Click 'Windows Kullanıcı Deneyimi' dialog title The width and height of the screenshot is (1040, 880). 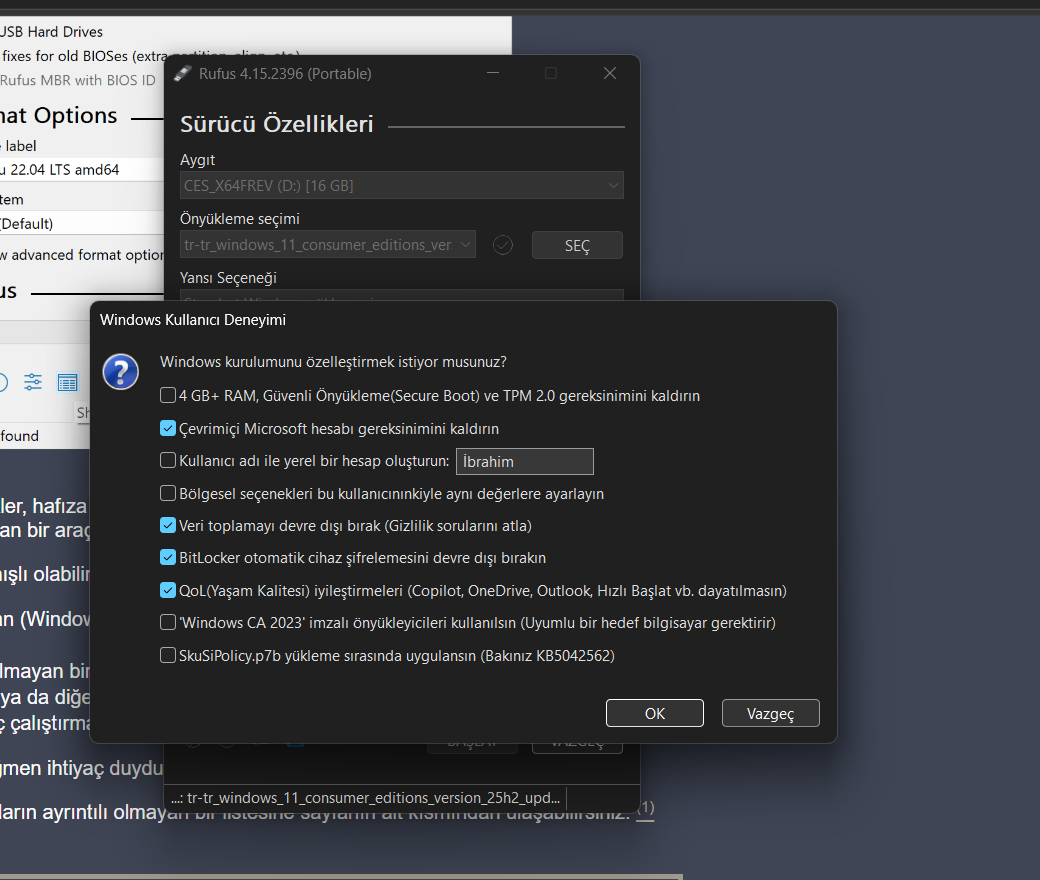click(x=193, y=320)
